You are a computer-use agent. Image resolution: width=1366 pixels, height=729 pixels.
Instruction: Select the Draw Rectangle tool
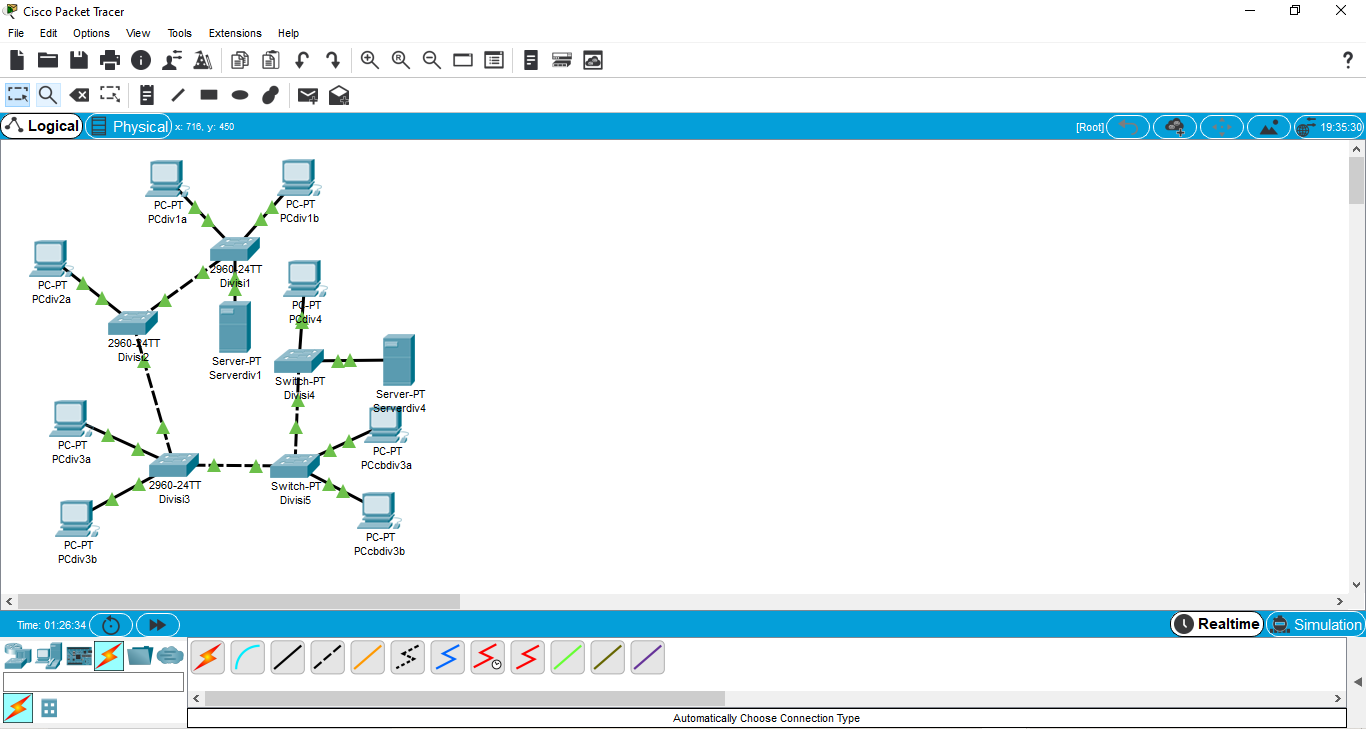tap(209, 95)
